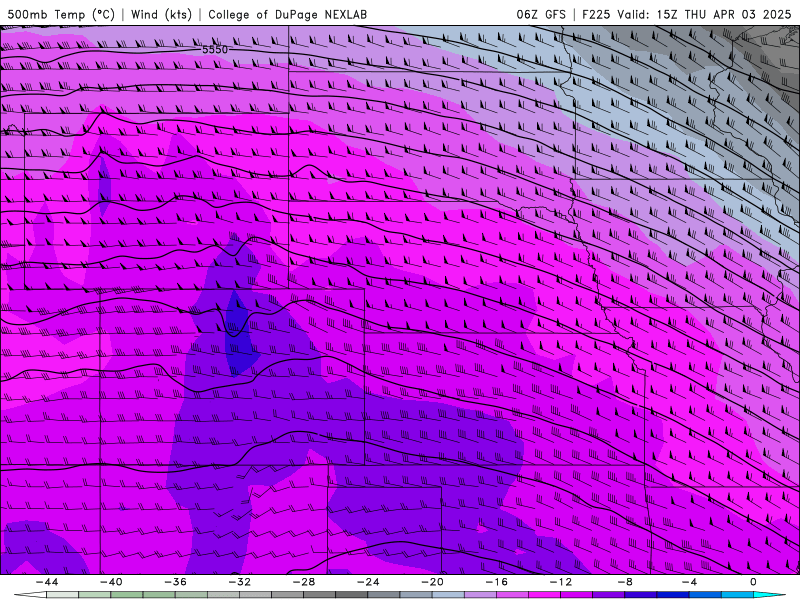Click the -8 colorbar label

tap(625, 582)
